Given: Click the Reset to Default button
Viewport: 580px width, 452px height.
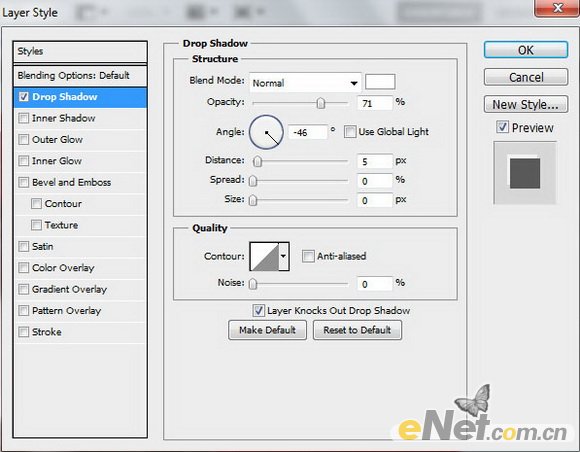Looking at the screenshot, I should click(x=357, y=330).
